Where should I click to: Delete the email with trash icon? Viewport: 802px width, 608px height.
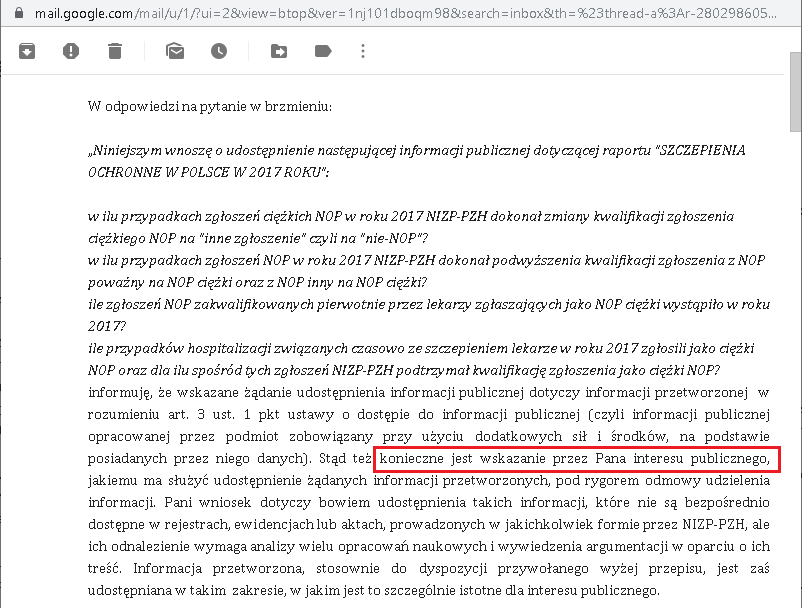coord(115,52)
